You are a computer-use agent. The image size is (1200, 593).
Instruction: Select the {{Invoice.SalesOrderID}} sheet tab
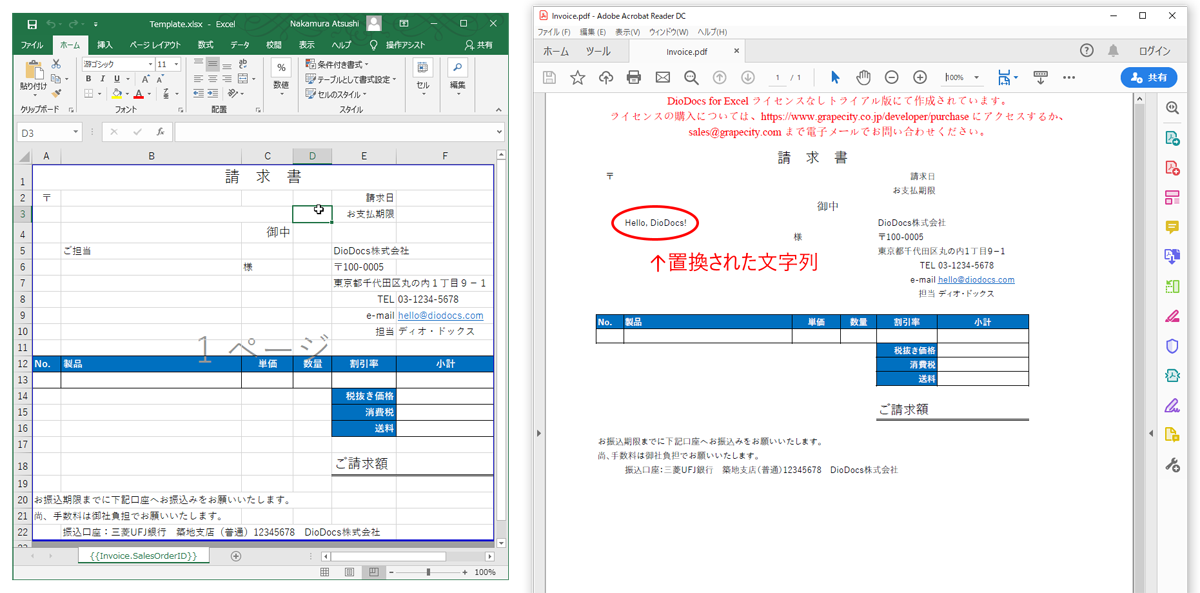pos(143,555)
